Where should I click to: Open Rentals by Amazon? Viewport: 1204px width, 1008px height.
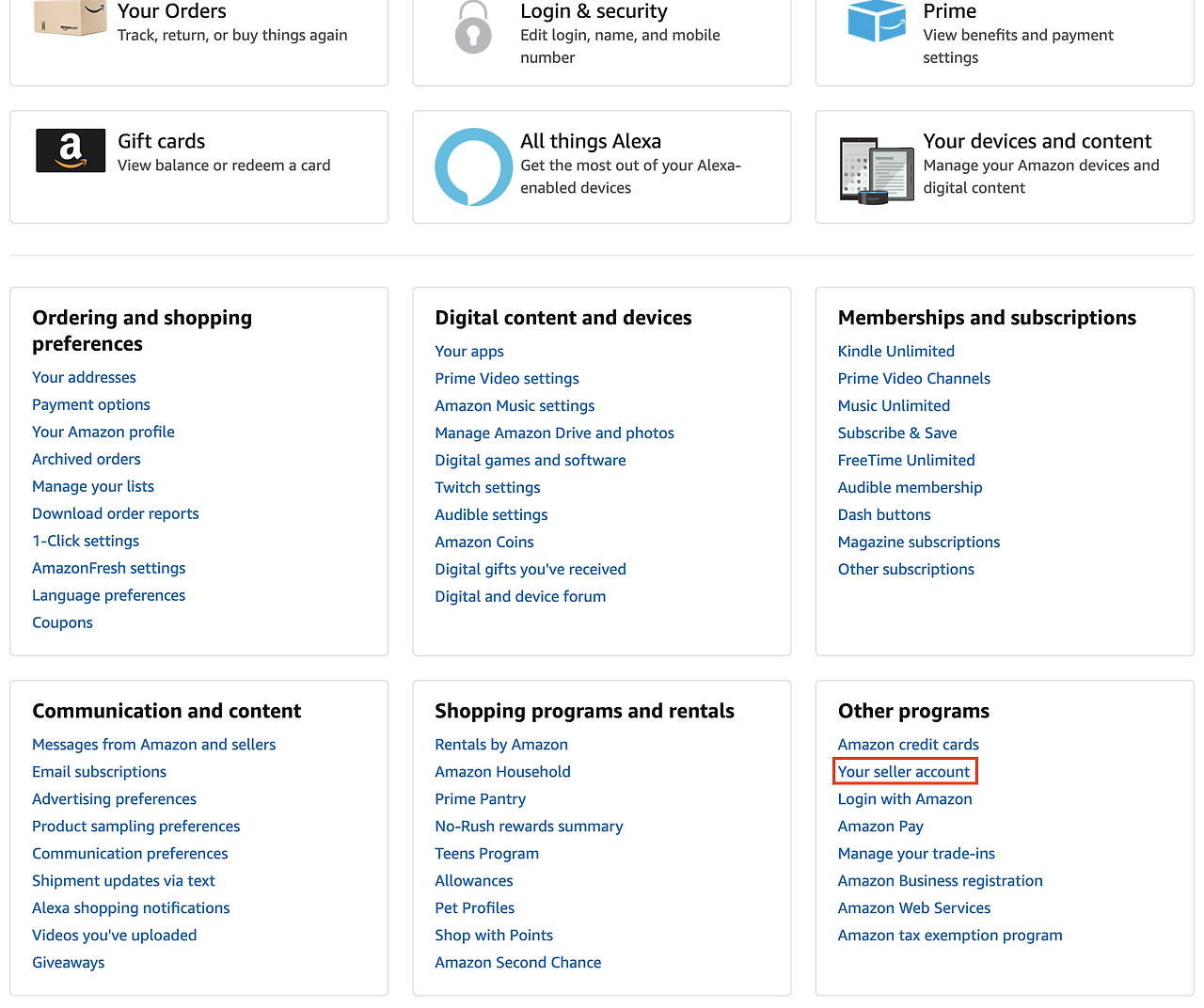click(501, 744)
